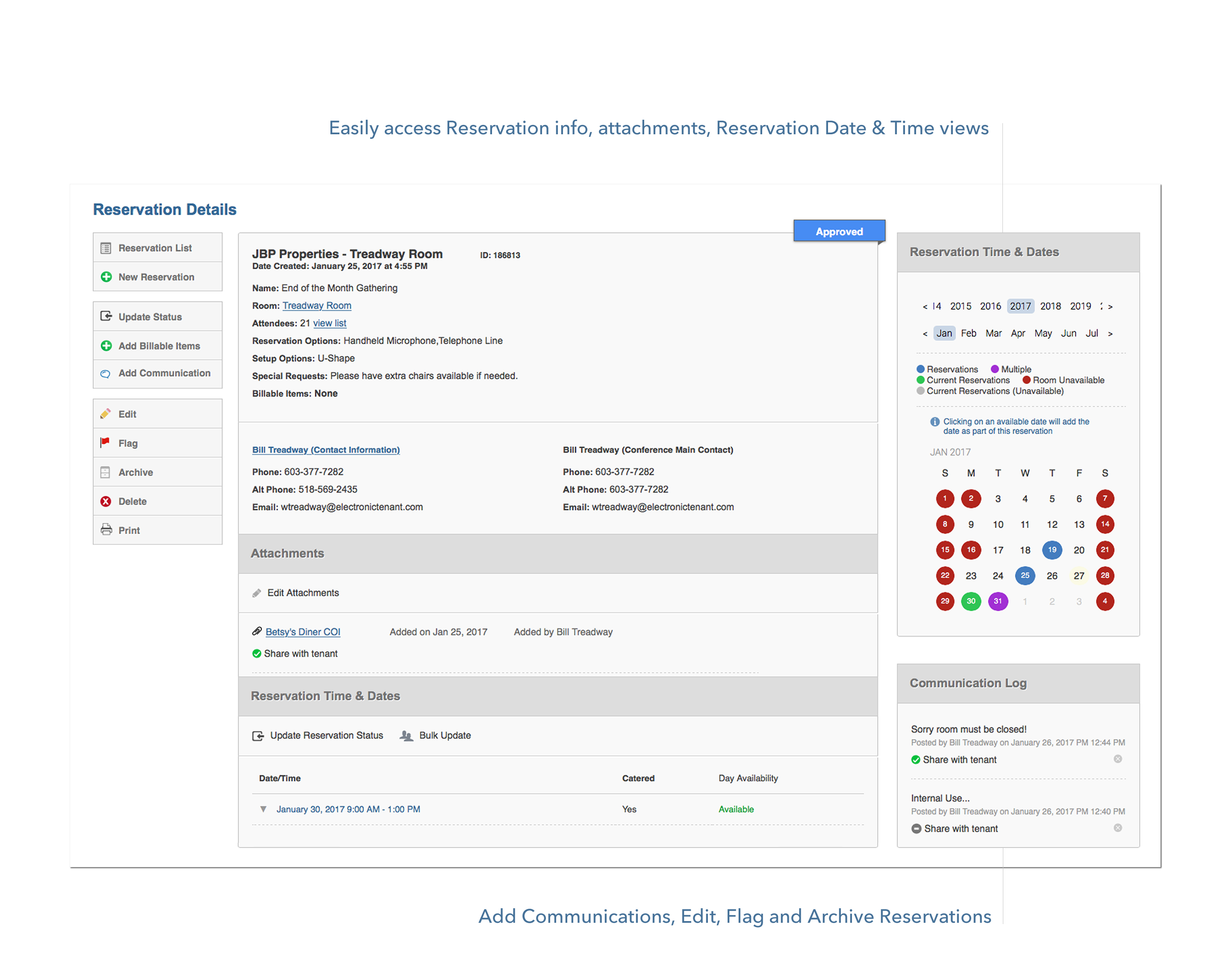Image resolution: width=1232 pixels, height=954 pixels.
Task: Remove the 'Internal Use...' log entry
Action: [1117, 828]
